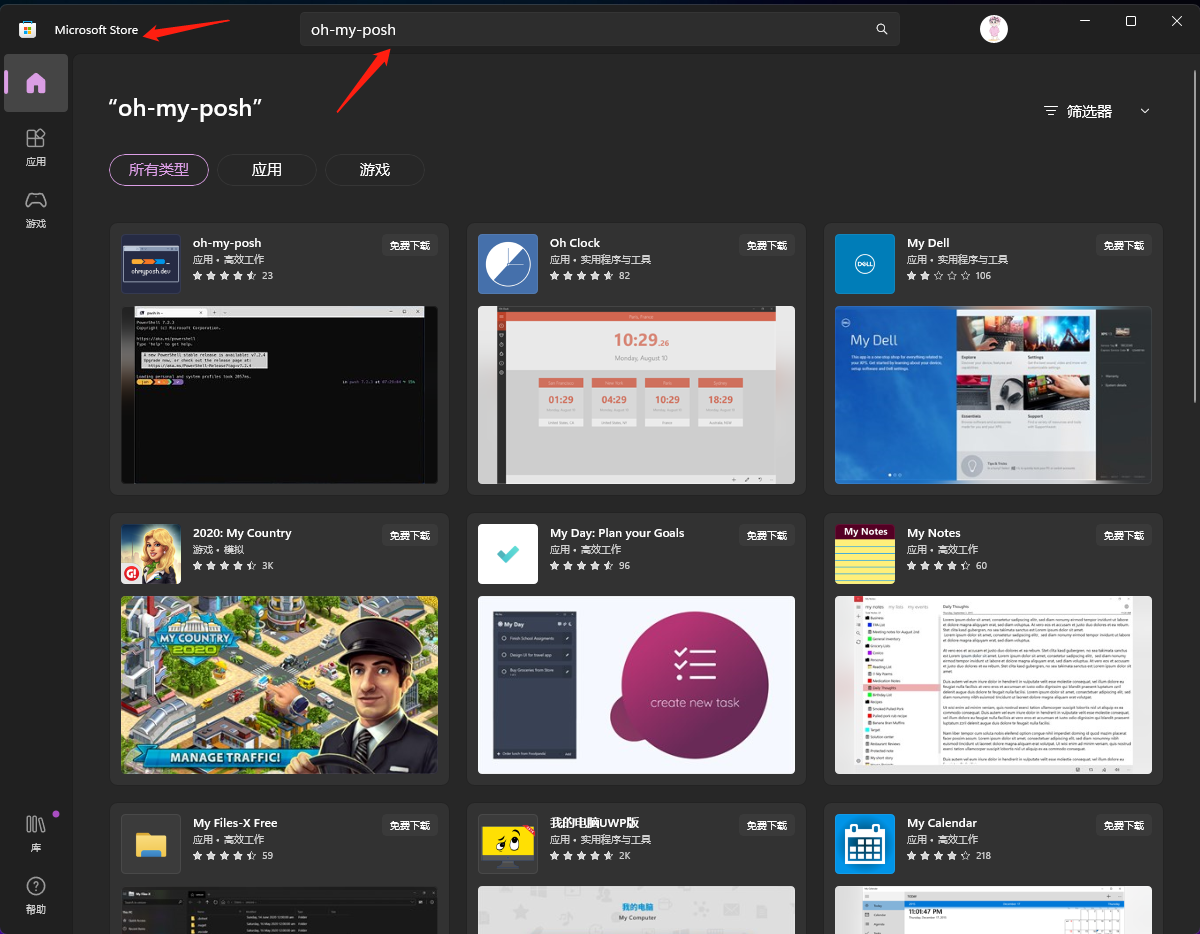
Task: Click inside the oh-my-posh search field
Action: point(580,29)
